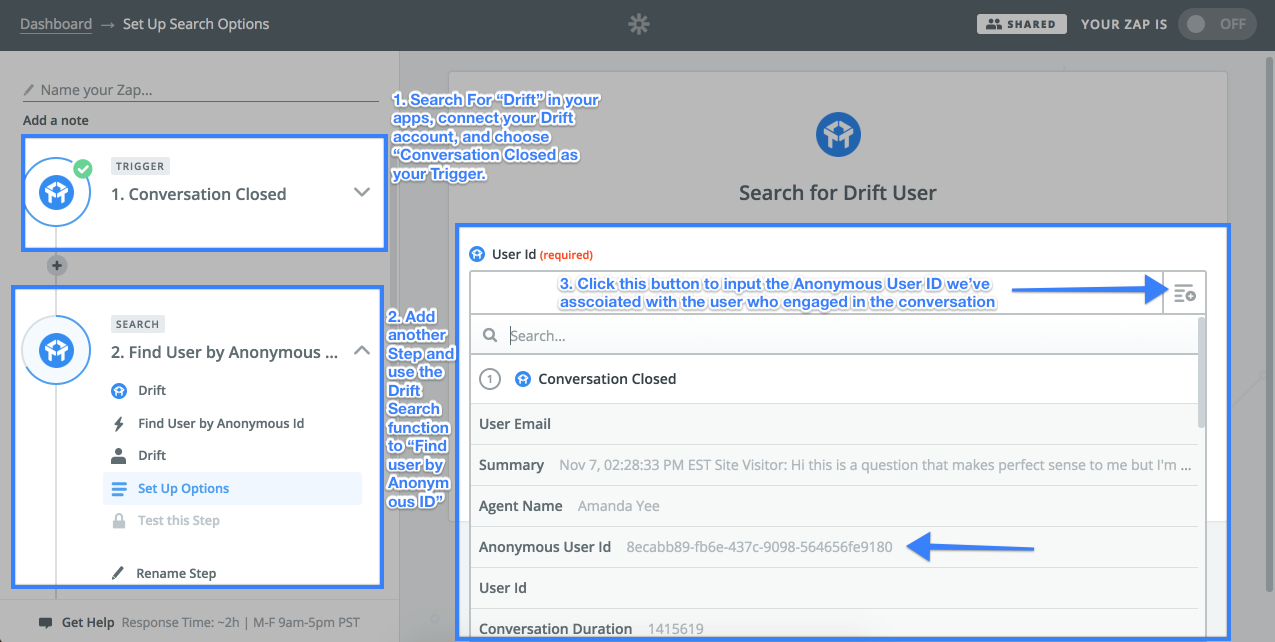Viewport: 1275px width, 642px height.
Task: Click the Shared button
Action: click(1022, 24)
